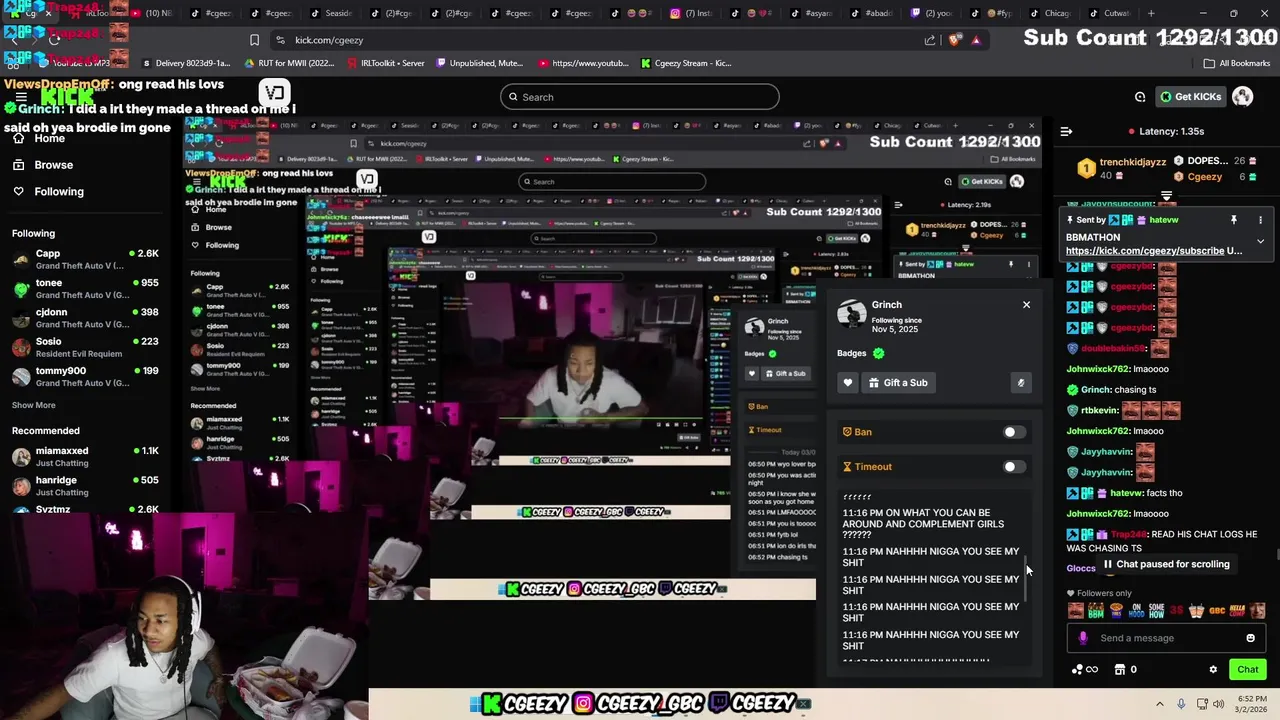
Task: Insert the GBC emote
Action: [1217, 610]
